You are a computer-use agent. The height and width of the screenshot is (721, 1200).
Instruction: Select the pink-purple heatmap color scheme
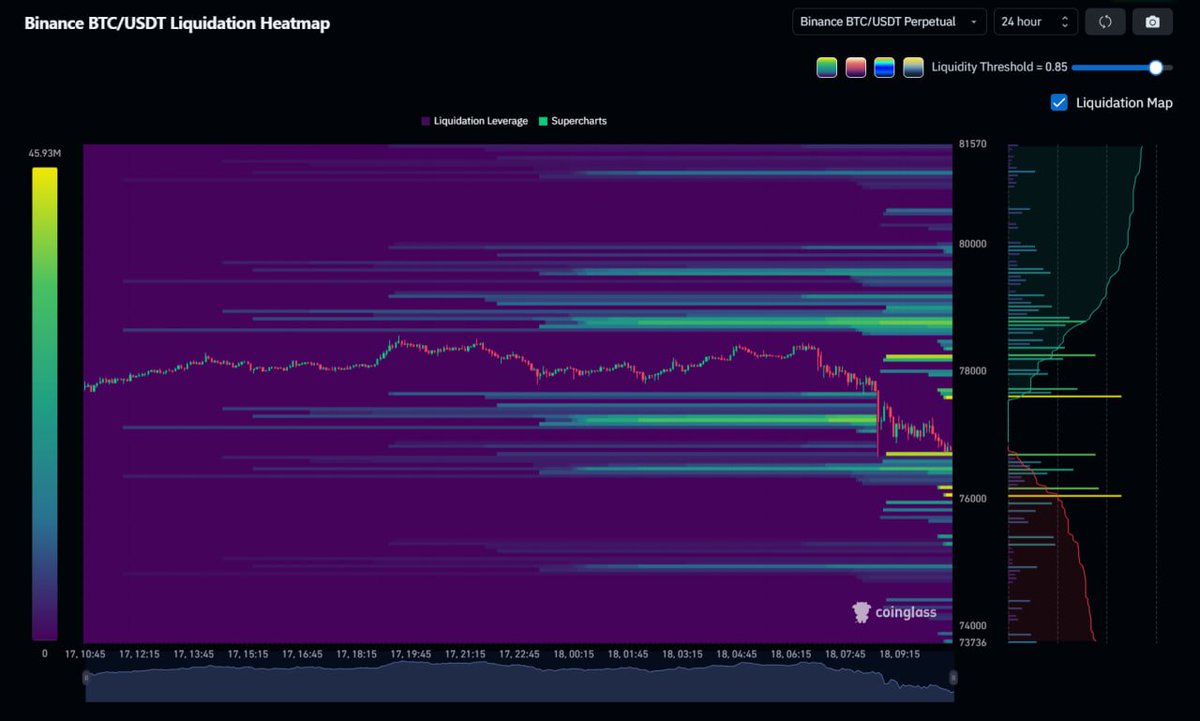[x=855, y=67]
